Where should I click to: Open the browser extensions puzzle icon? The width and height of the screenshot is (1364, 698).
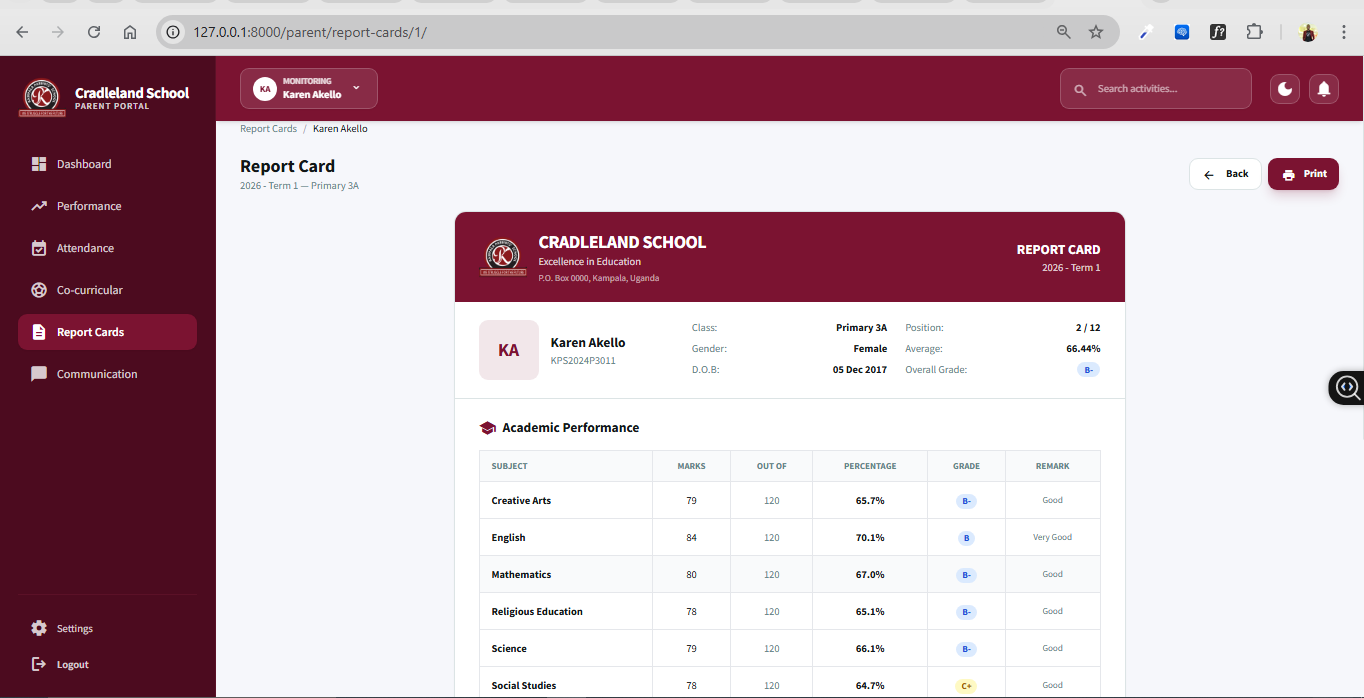[x=1254, y=32]
